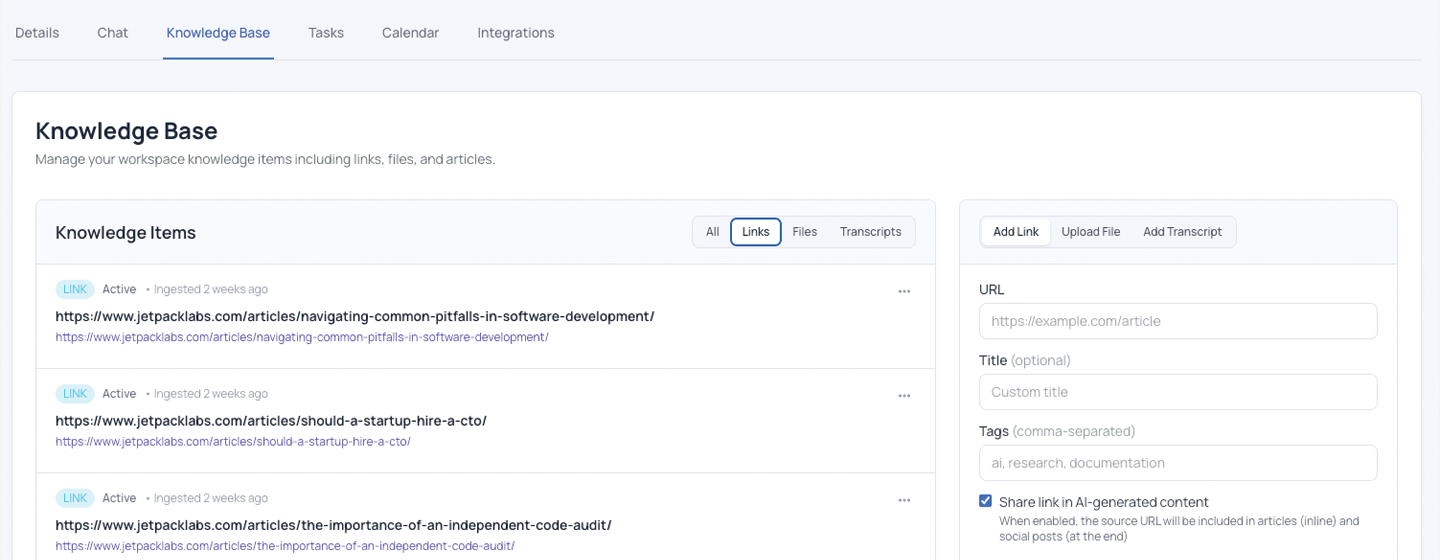
Task: Filter knowledge items by Transcripts
Action: click(871, 232)
